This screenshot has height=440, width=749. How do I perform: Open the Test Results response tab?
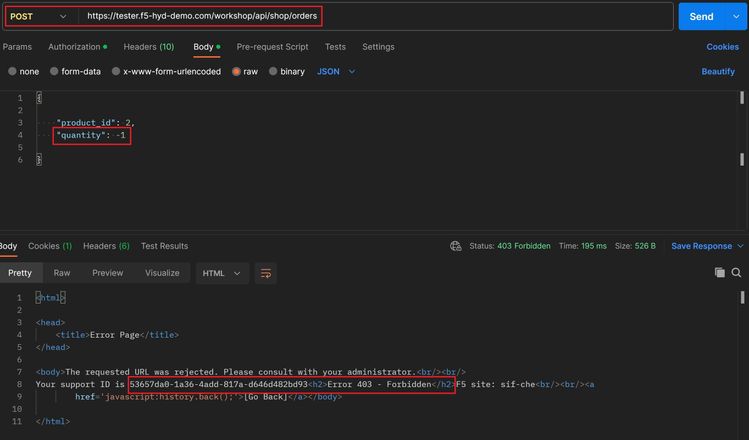(x=164, y=246)
